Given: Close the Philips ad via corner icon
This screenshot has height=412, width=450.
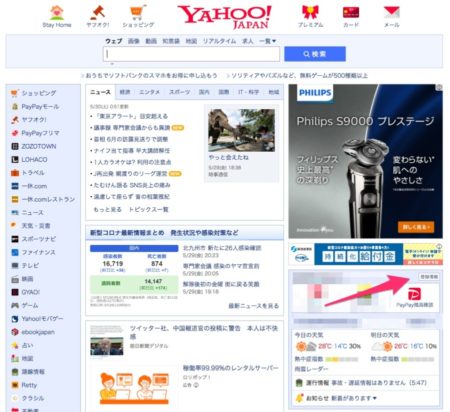Looking at the screenshot, I should [x=439, y=87].
